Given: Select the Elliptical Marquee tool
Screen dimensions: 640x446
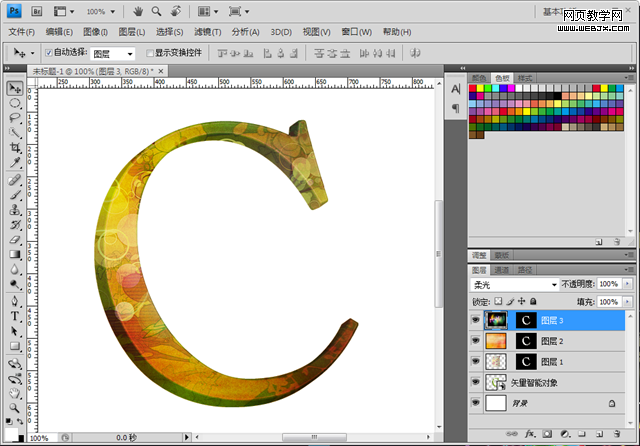Looking at the screenshot, I should coord(15,103).
